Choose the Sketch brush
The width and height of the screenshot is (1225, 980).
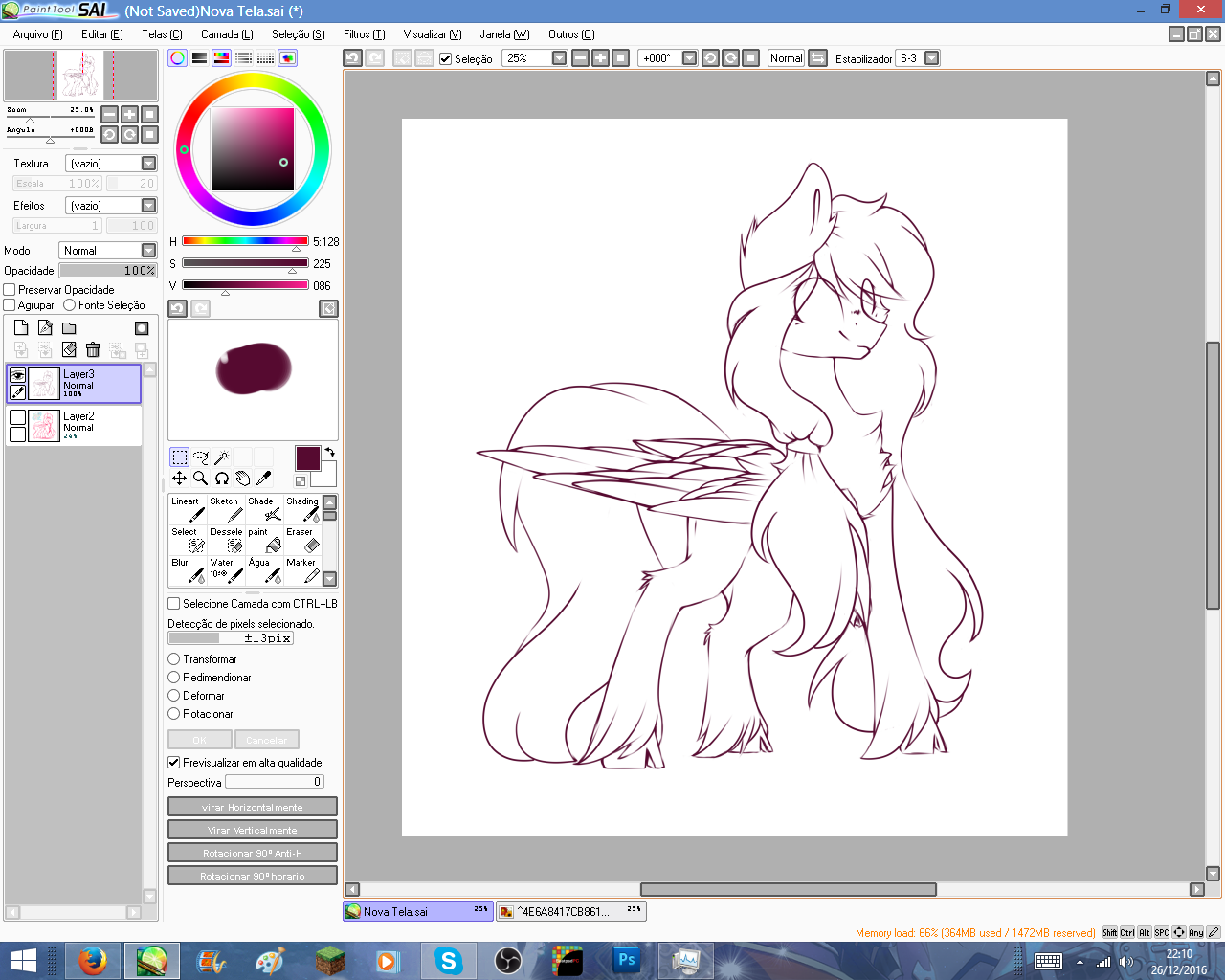[226, 510]
